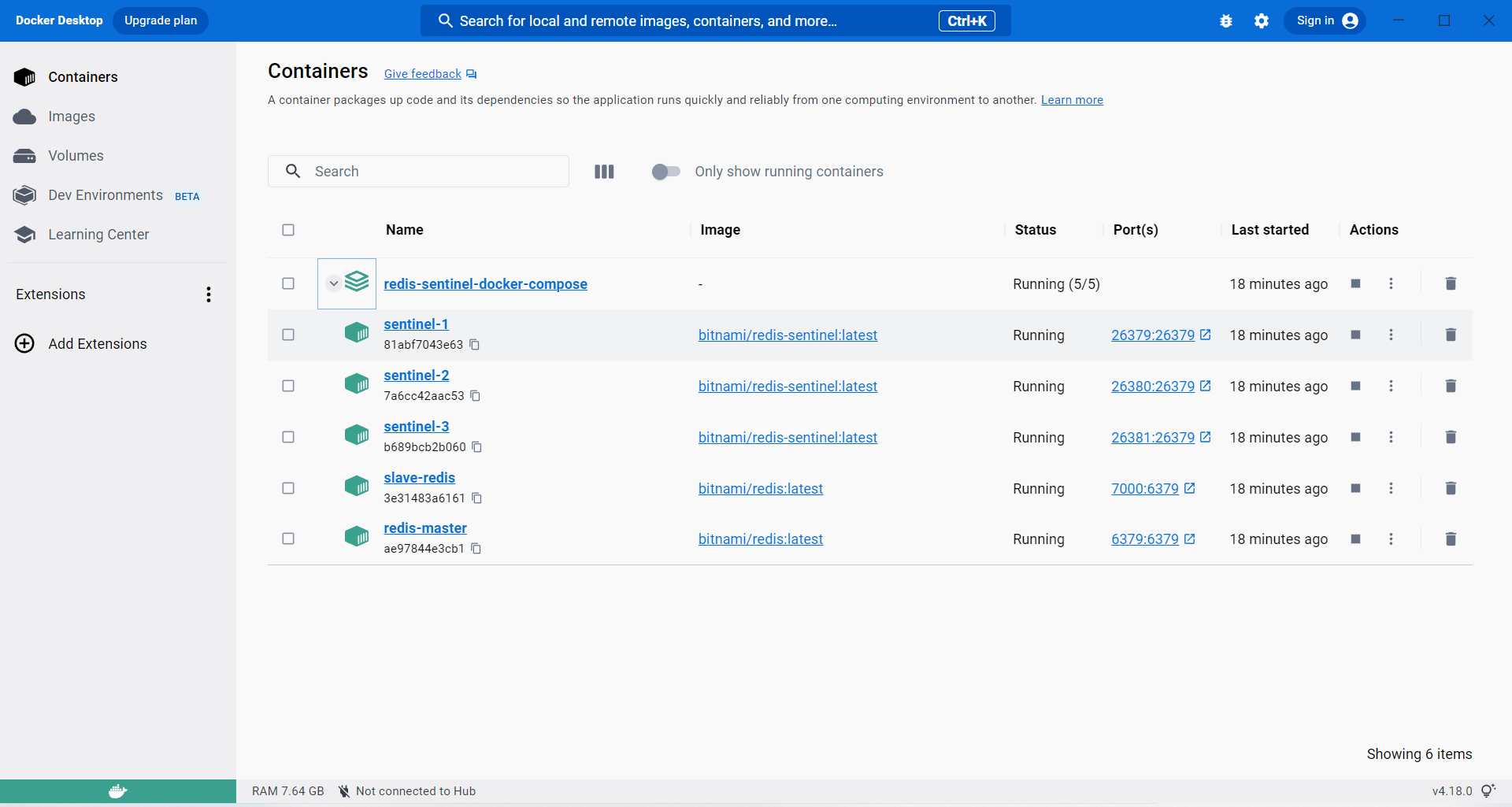This screenshot has height=807, width=1512.
Task: Delete the redis-sentinel-docker-compose stack
Action: click(1451, 283)
